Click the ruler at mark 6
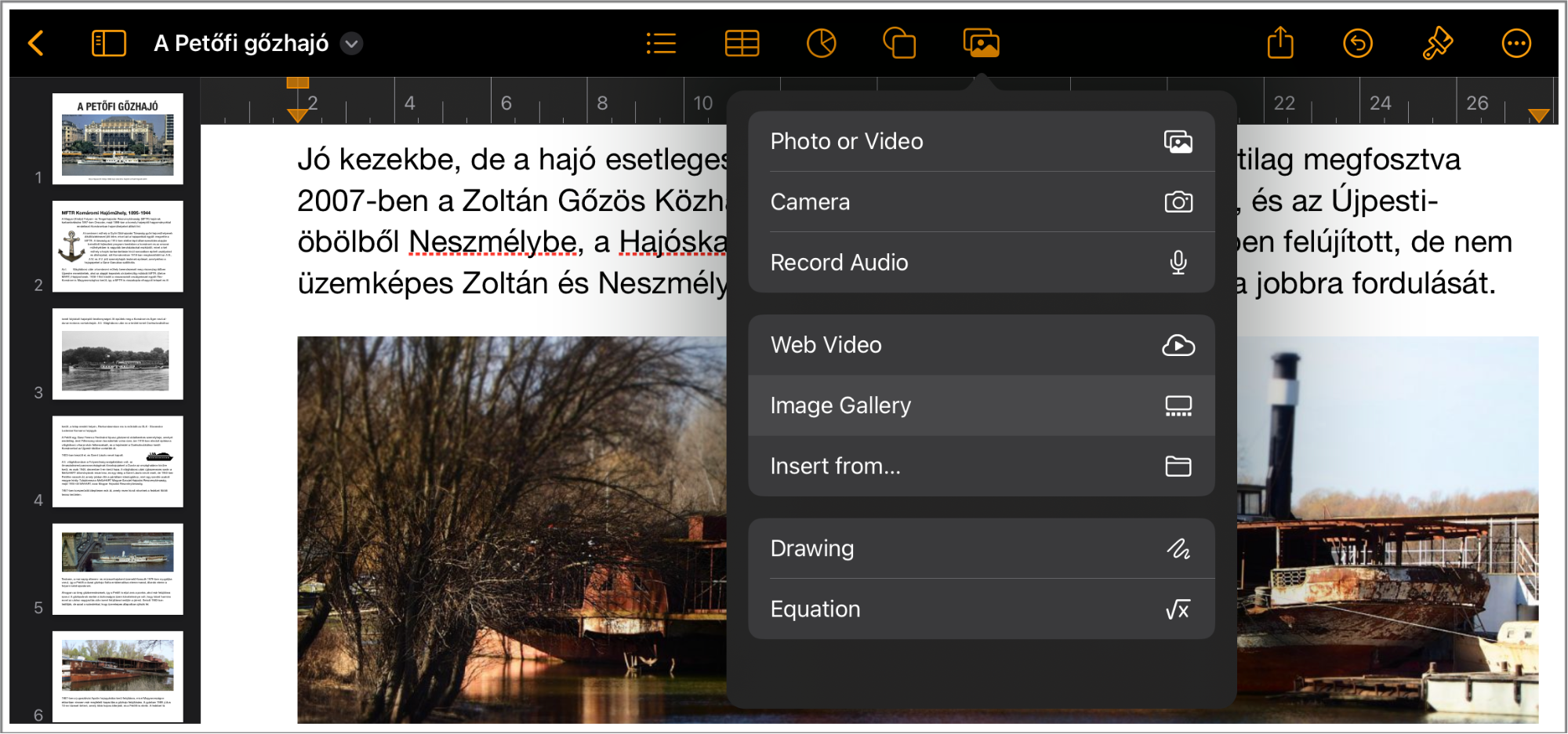Screen dimensions: 1568x734 [x=506, y=103]
